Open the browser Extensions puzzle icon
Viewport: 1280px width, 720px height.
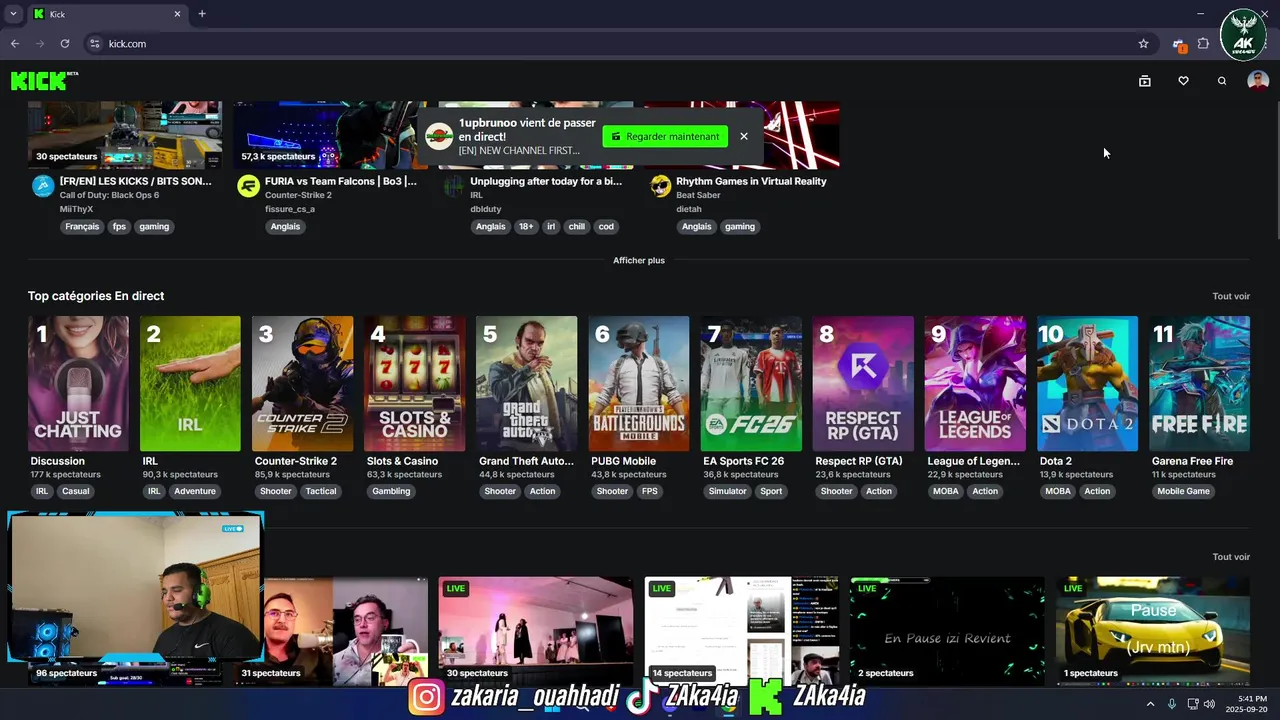tap(1203, 44)
